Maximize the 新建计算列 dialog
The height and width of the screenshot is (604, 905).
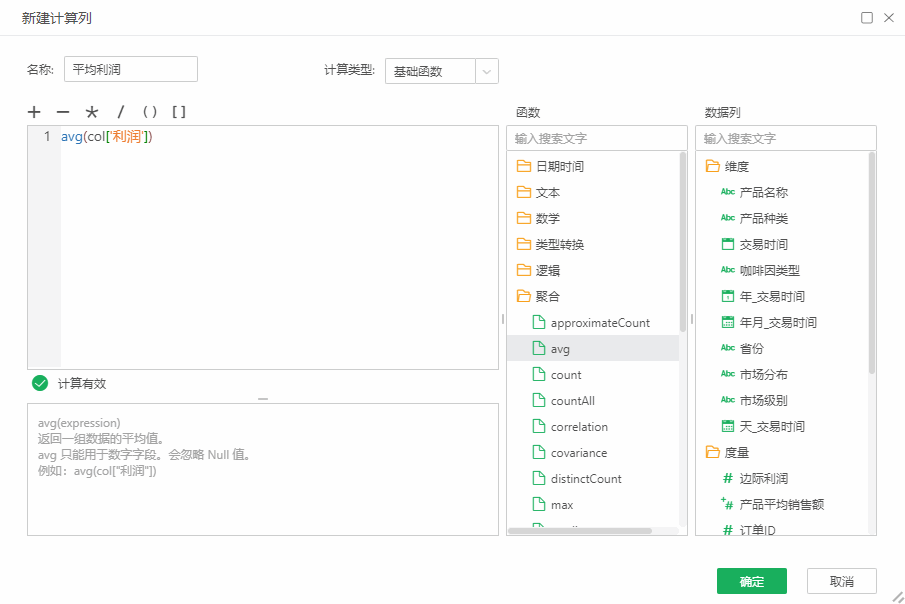pos(867,18)
